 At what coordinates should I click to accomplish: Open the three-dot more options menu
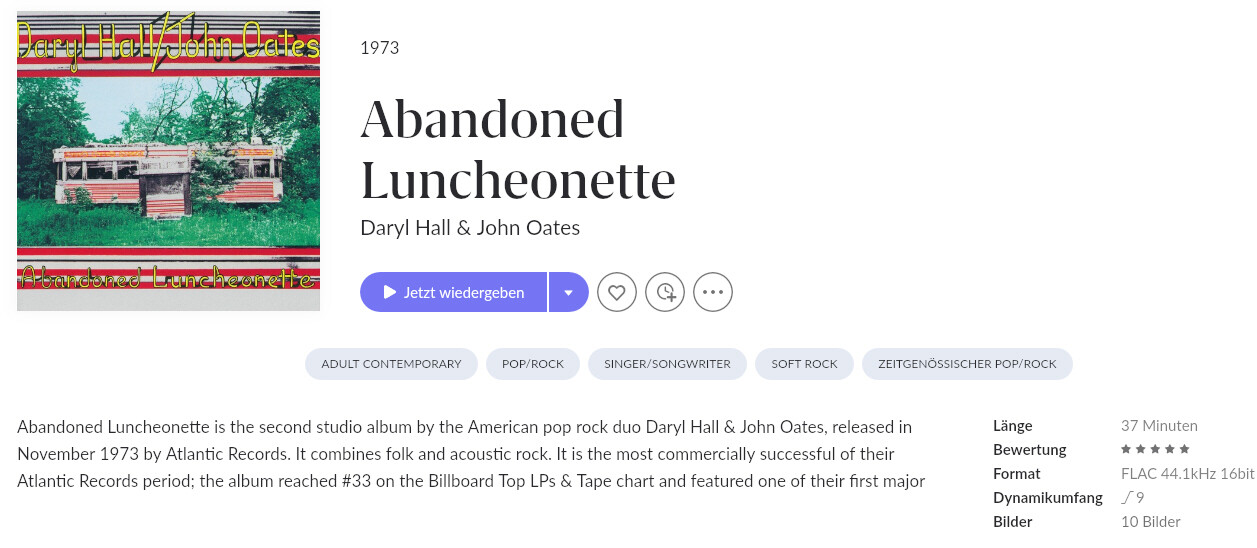(713, 292)
